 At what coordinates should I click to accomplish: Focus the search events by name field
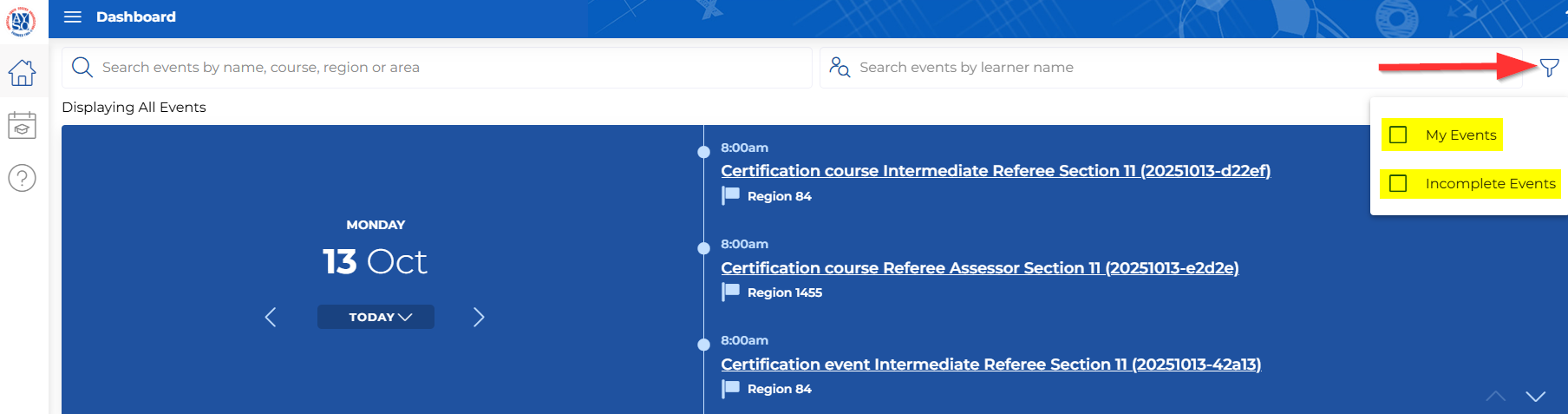(451, 68)
